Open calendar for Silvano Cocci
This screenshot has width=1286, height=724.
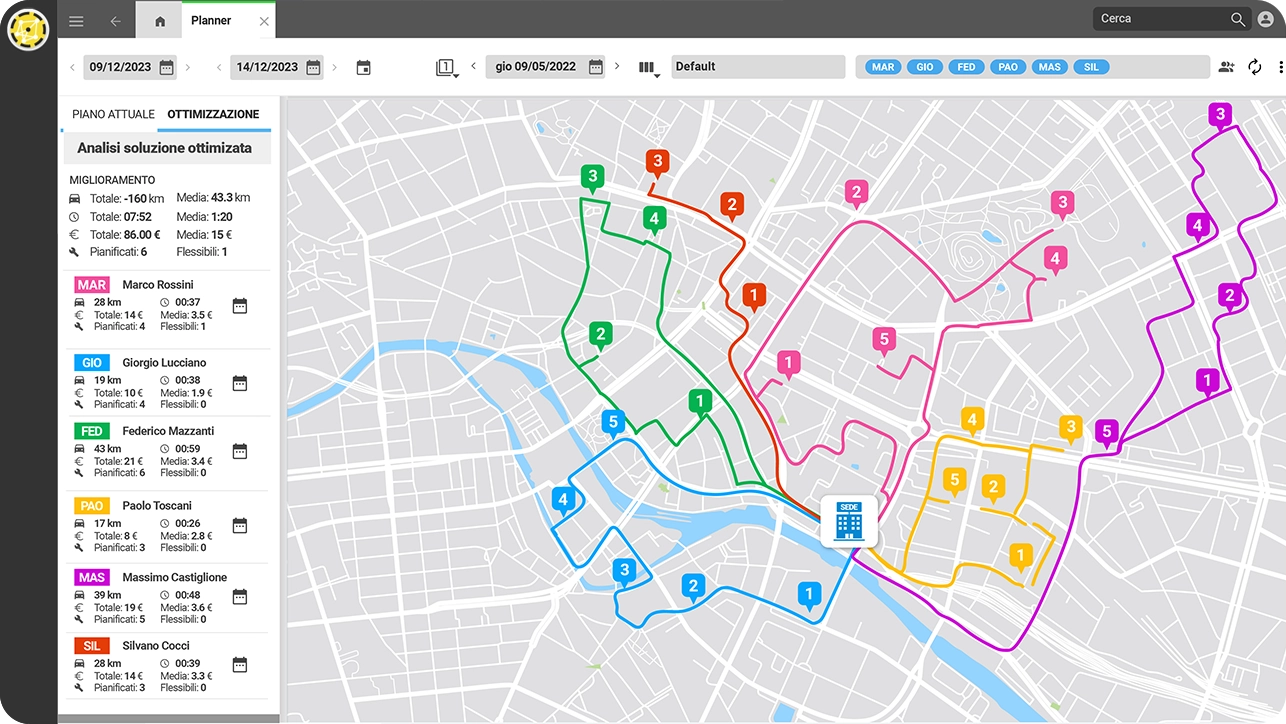tap(240, 665)
